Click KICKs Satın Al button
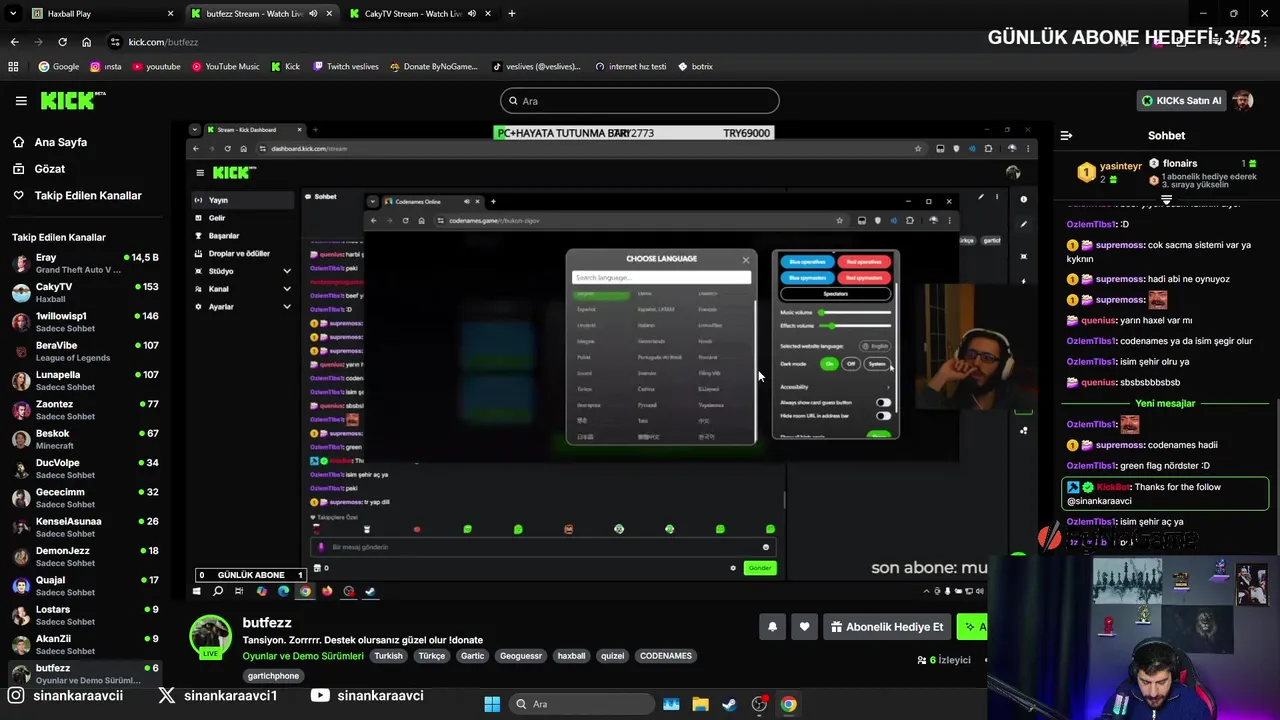1280x720 pixels. [1181, 101]
